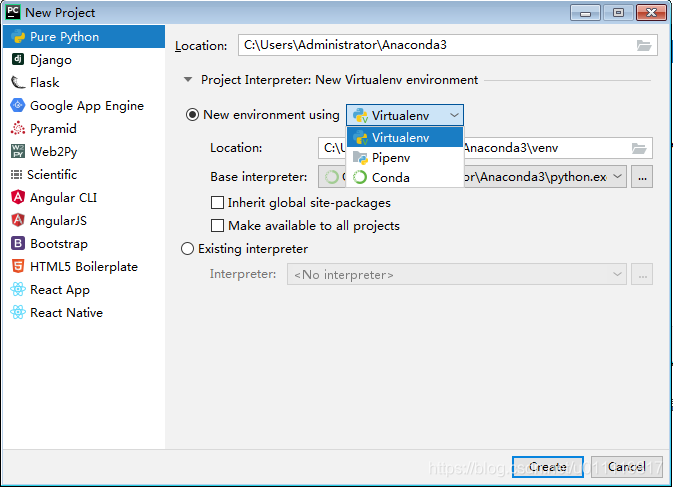Select Pyramid project type label
This screenshot has width=673, height=487.
click(x=53, y=129)
